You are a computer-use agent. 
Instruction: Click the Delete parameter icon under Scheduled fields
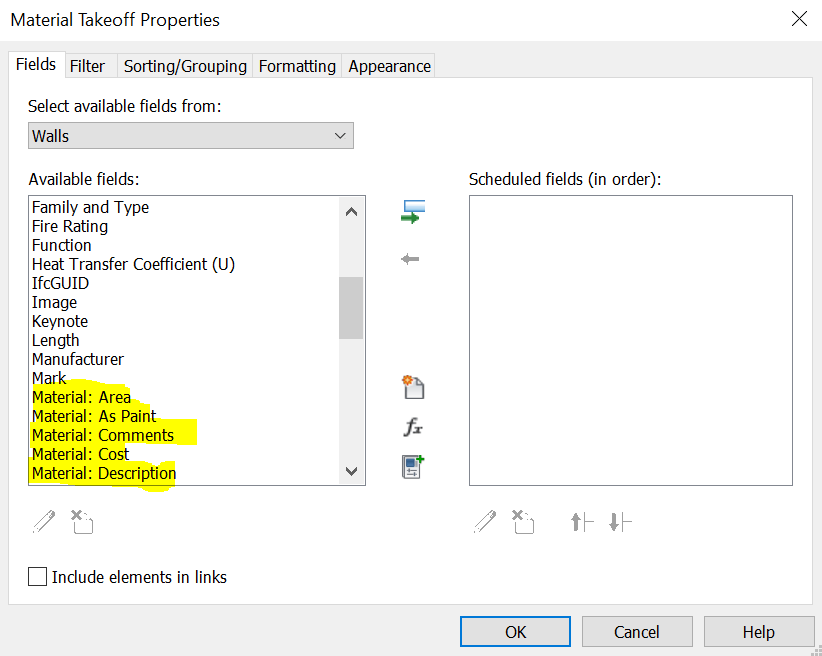pos(523,521)
